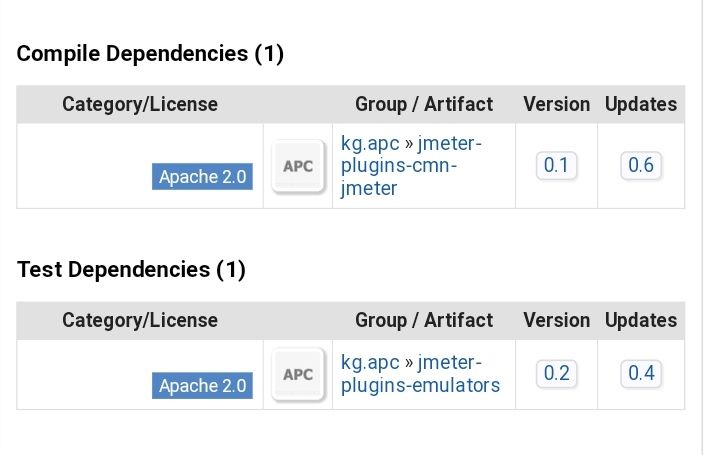The height and width of the screenshot is (455, 720).
Task: Click the Apache 2.0 badge in Test Dependencies
Action: click(202, 386)
